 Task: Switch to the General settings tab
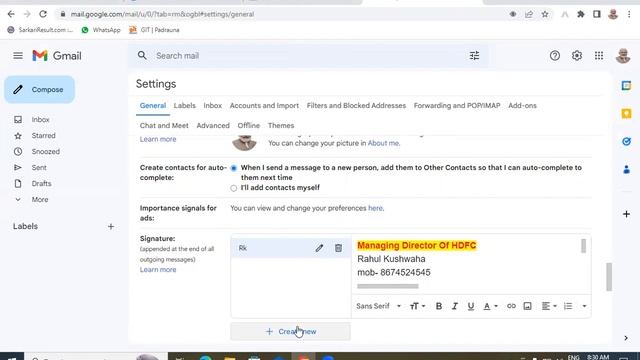pos(153,106)
